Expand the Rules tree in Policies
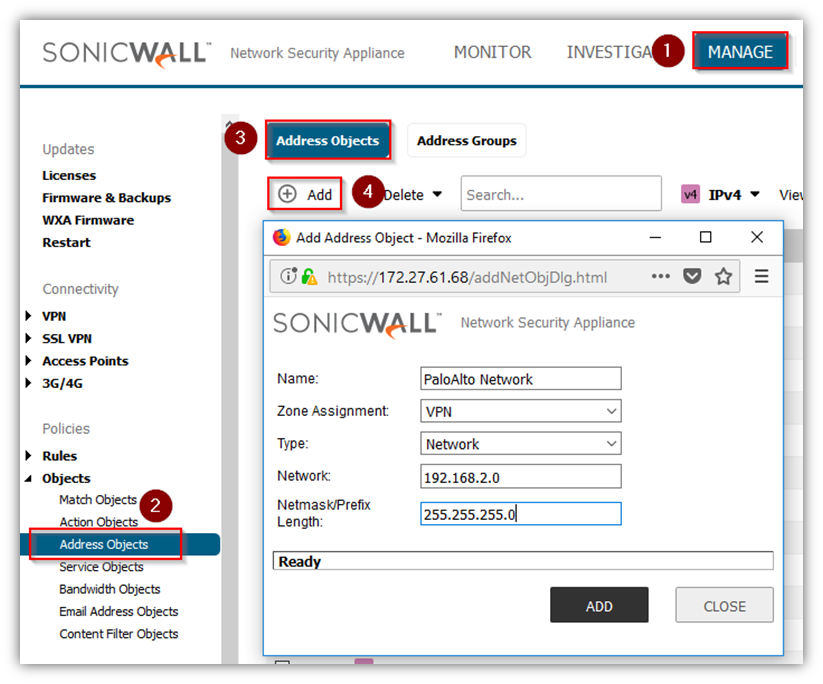This screenshot has width=823, height=684. pos(29,456)
